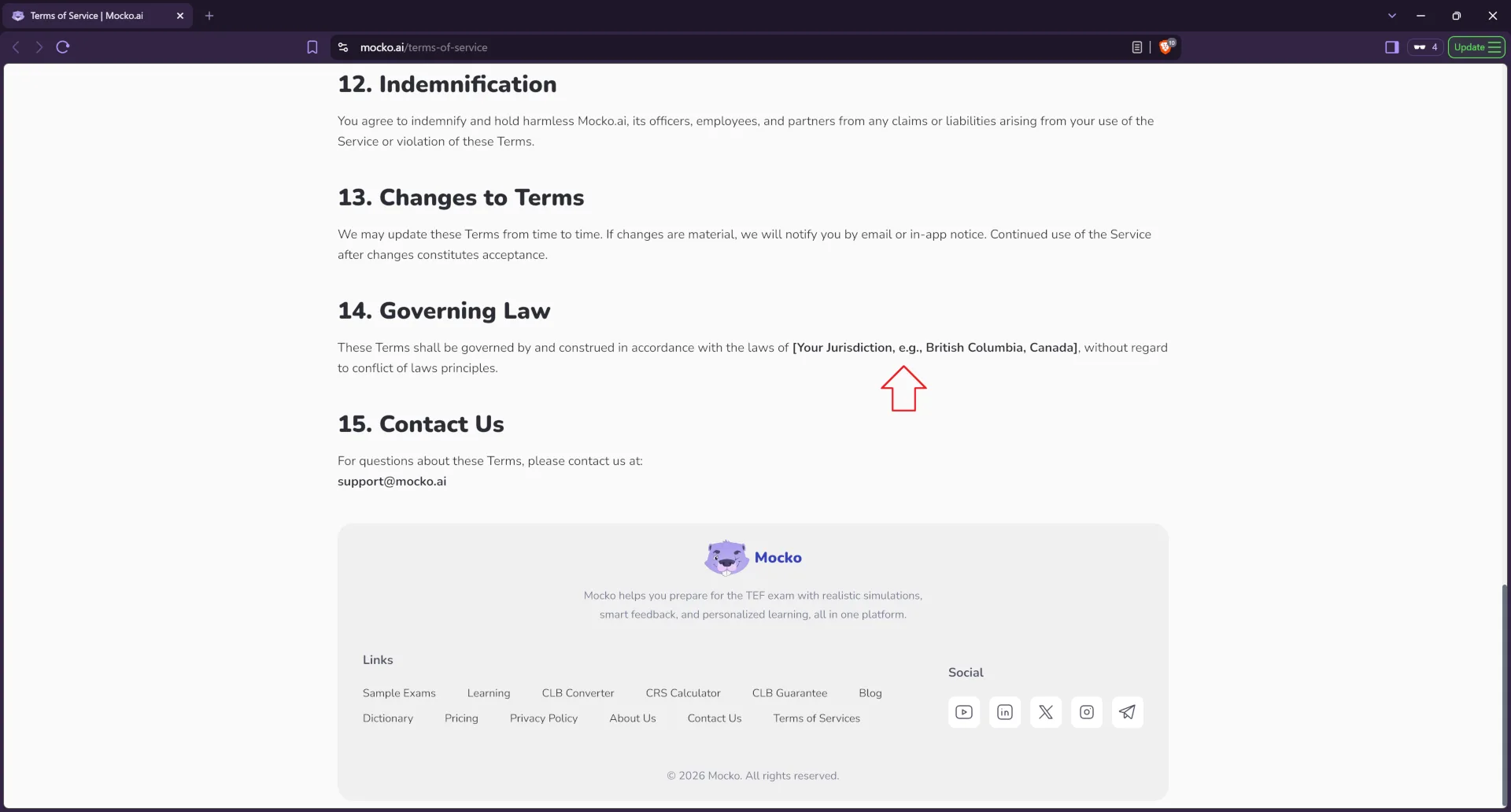
Task: Click the support@mocko.ai email address
Action: 391,482
